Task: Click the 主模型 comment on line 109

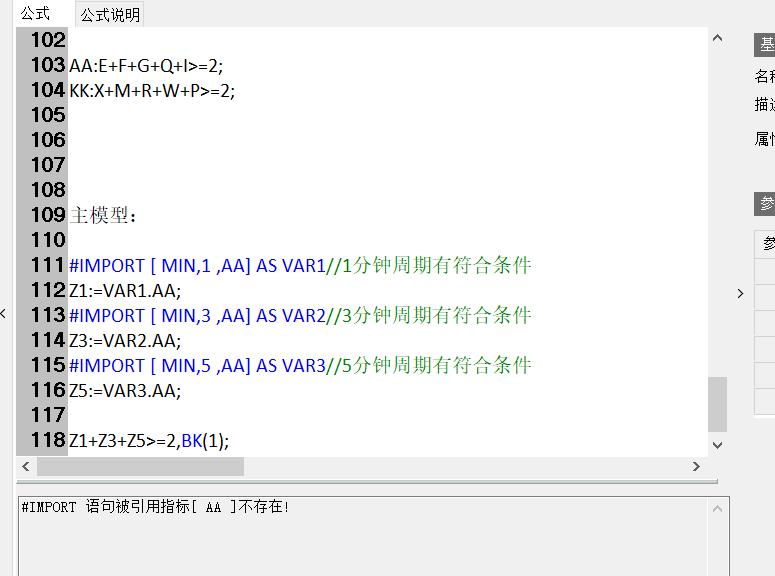Action: coord(104,216)
